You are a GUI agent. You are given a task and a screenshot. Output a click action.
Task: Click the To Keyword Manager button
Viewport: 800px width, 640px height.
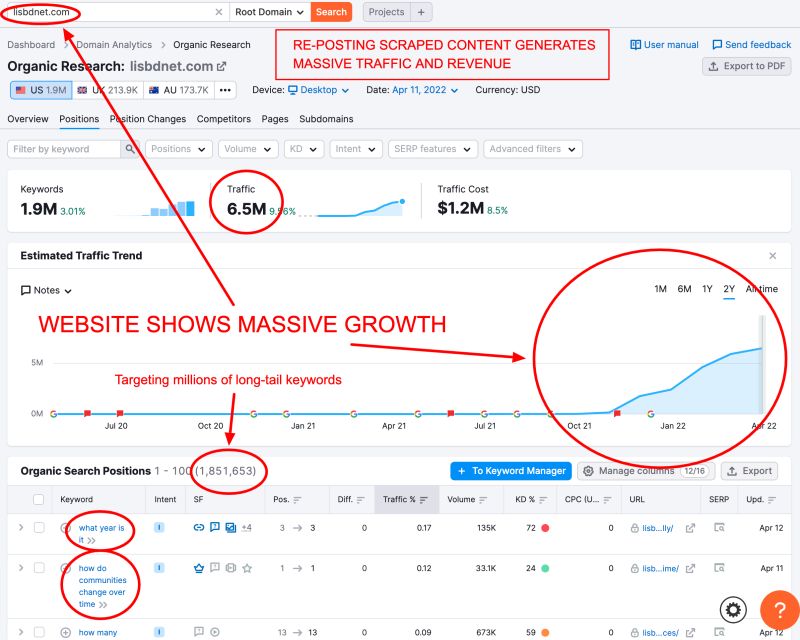[x=511, y=471]
